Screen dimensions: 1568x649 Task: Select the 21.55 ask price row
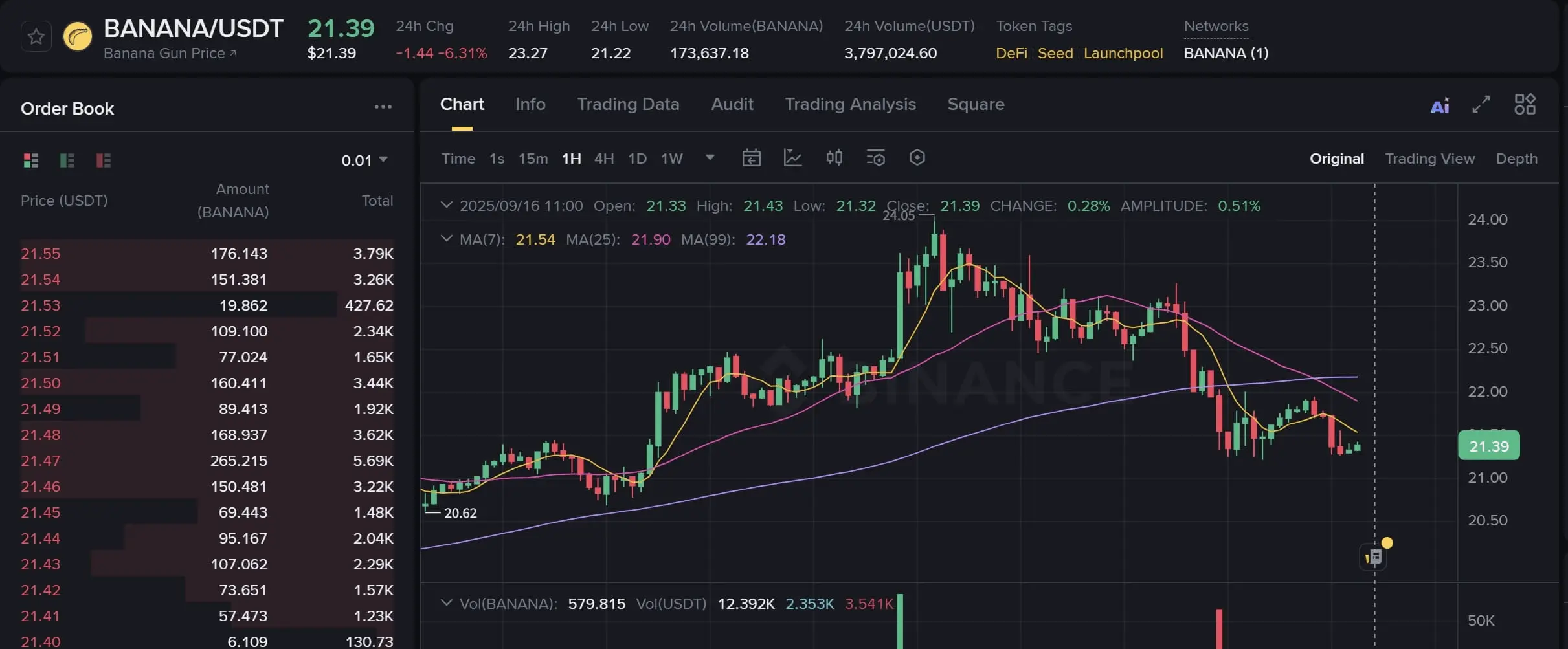pyautogui.click(x=207, y=254)
